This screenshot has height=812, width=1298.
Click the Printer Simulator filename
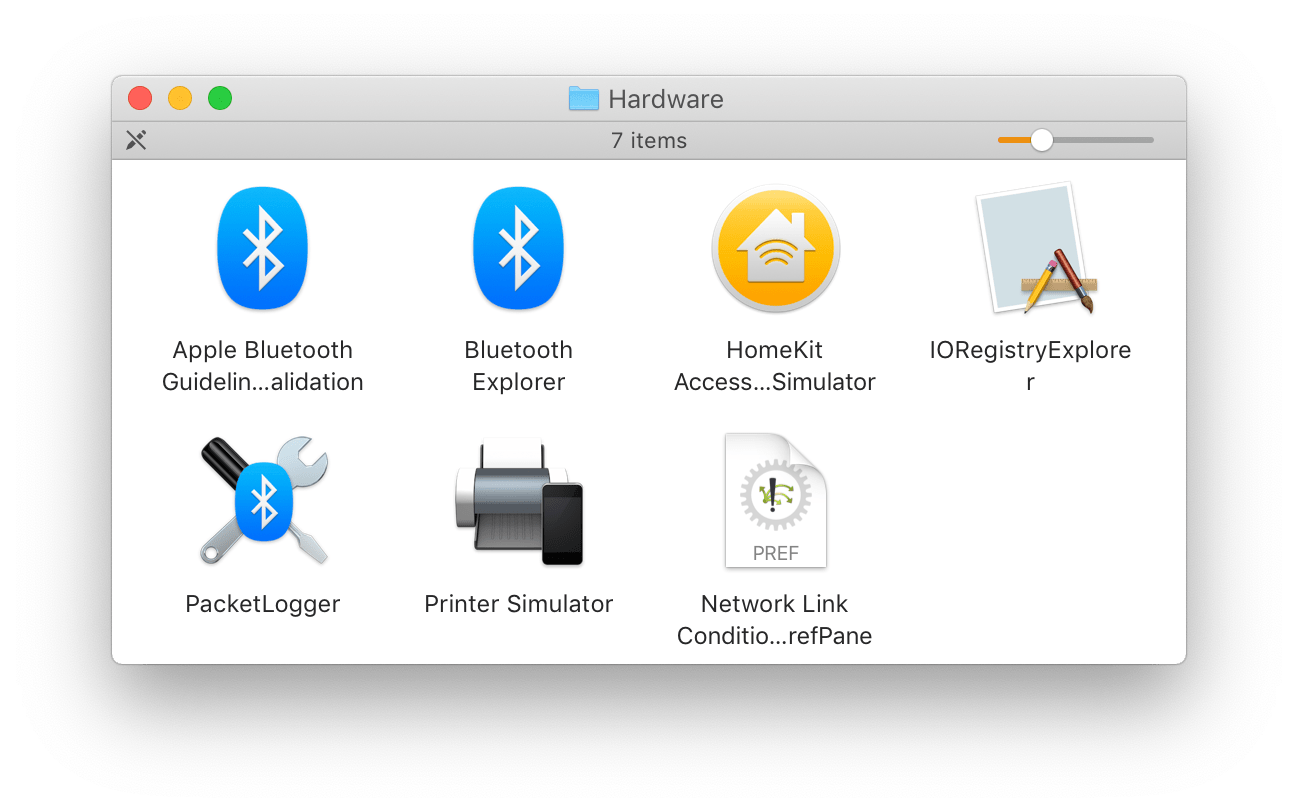pyautogui.click(x=518, y=603)
